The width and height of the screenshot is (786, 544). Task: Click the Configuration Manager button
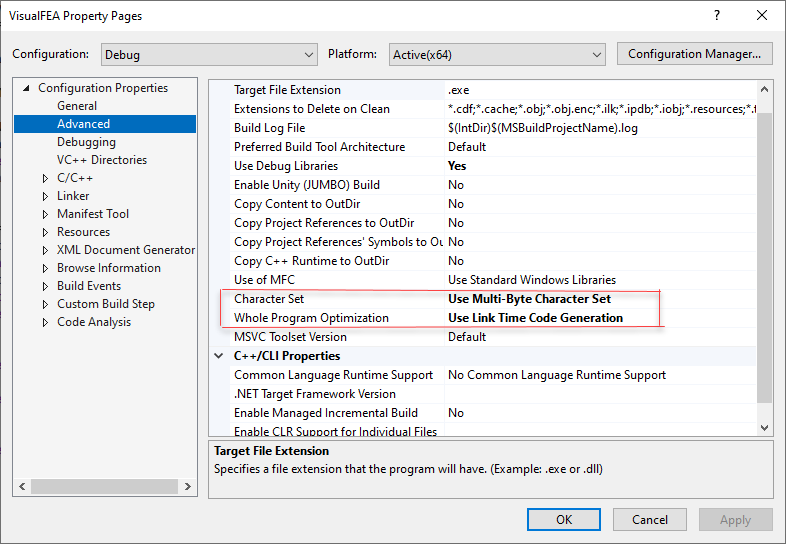point(694,54)
